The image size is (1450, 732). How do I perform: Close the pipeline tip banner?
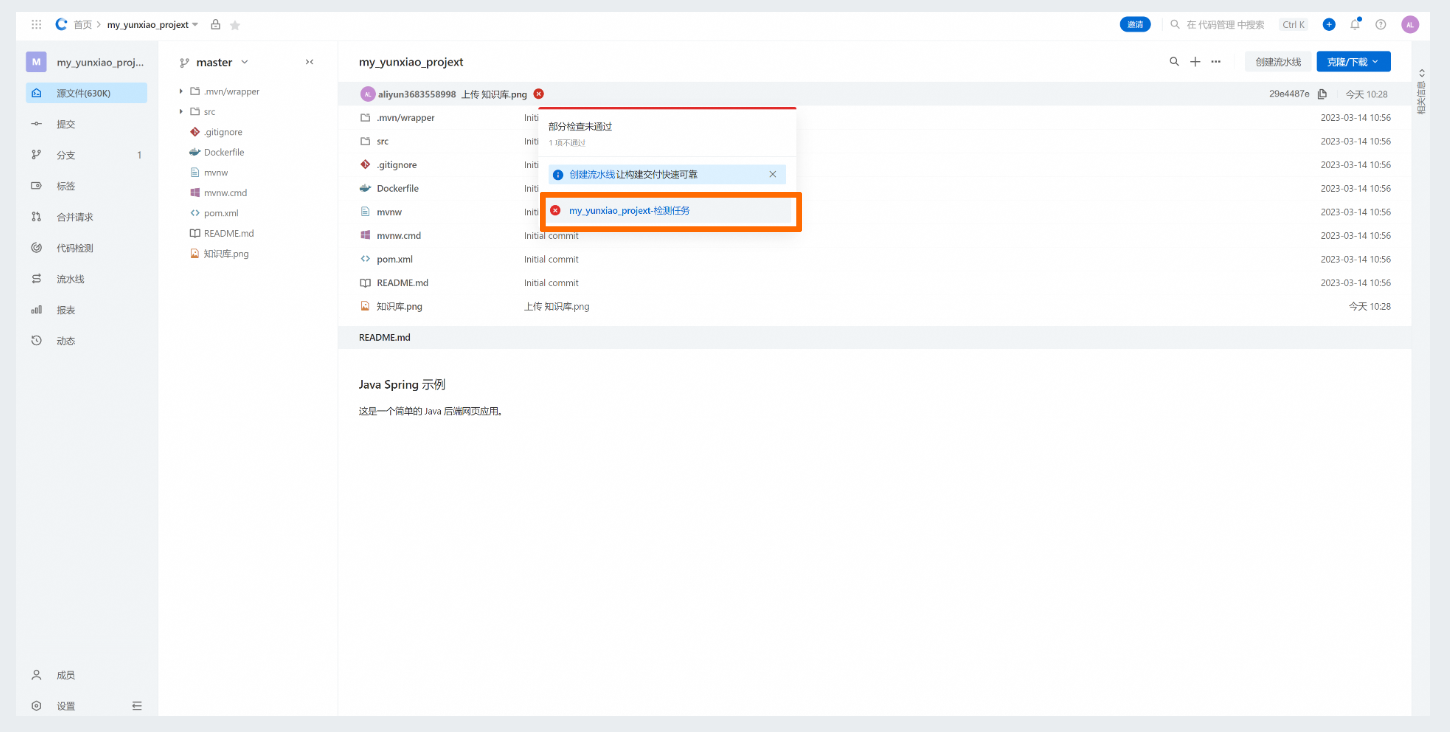(772, 174)
